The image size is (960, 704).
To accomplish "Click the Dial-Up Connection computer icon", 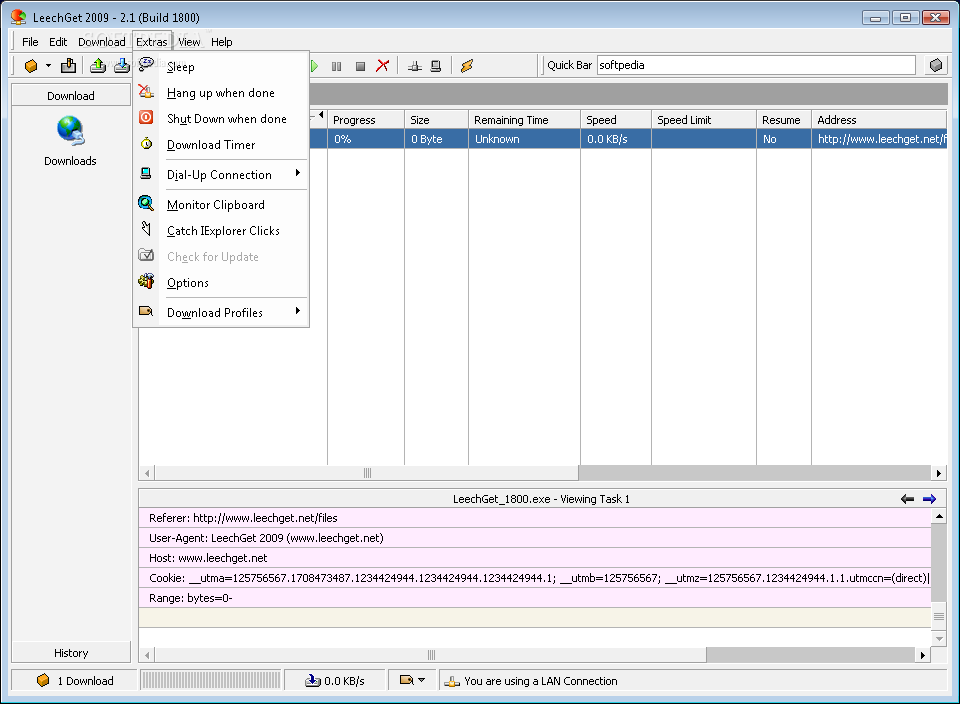I will [x=146, y=173].
